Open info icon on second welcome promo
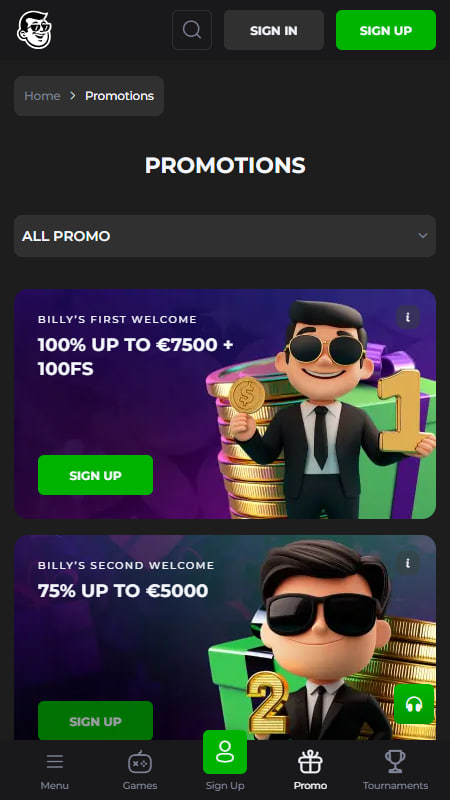 [x=408, y=563]
